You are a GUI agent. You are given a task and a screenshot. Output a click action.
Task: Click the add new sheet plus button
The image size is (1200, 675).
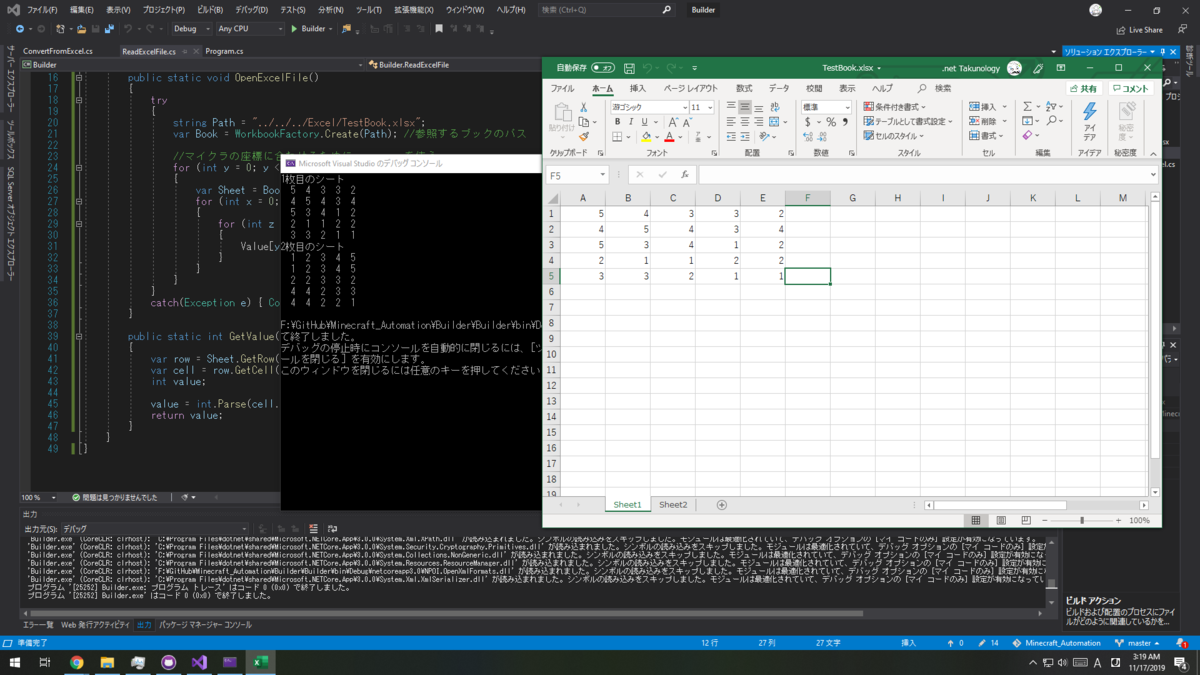point(722,505)
